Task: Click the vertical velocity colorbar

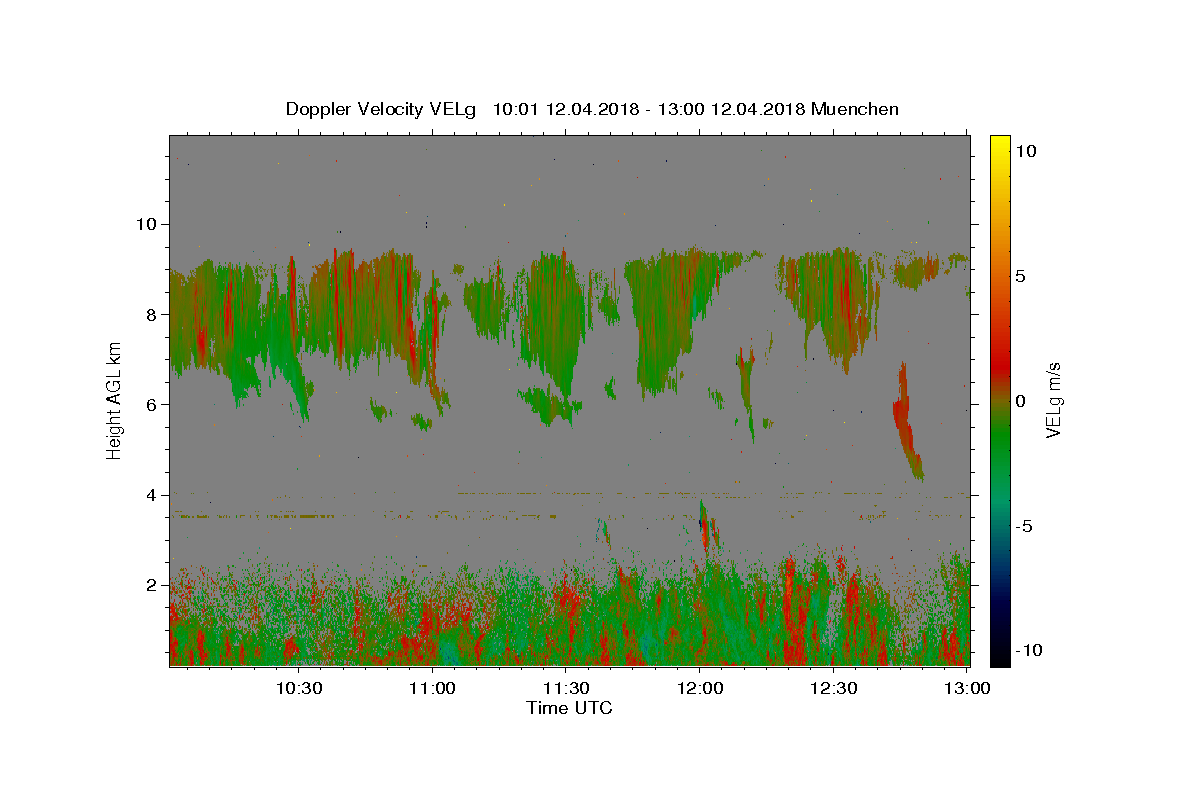Action: pyautogui.click(x=1000, y=400)
